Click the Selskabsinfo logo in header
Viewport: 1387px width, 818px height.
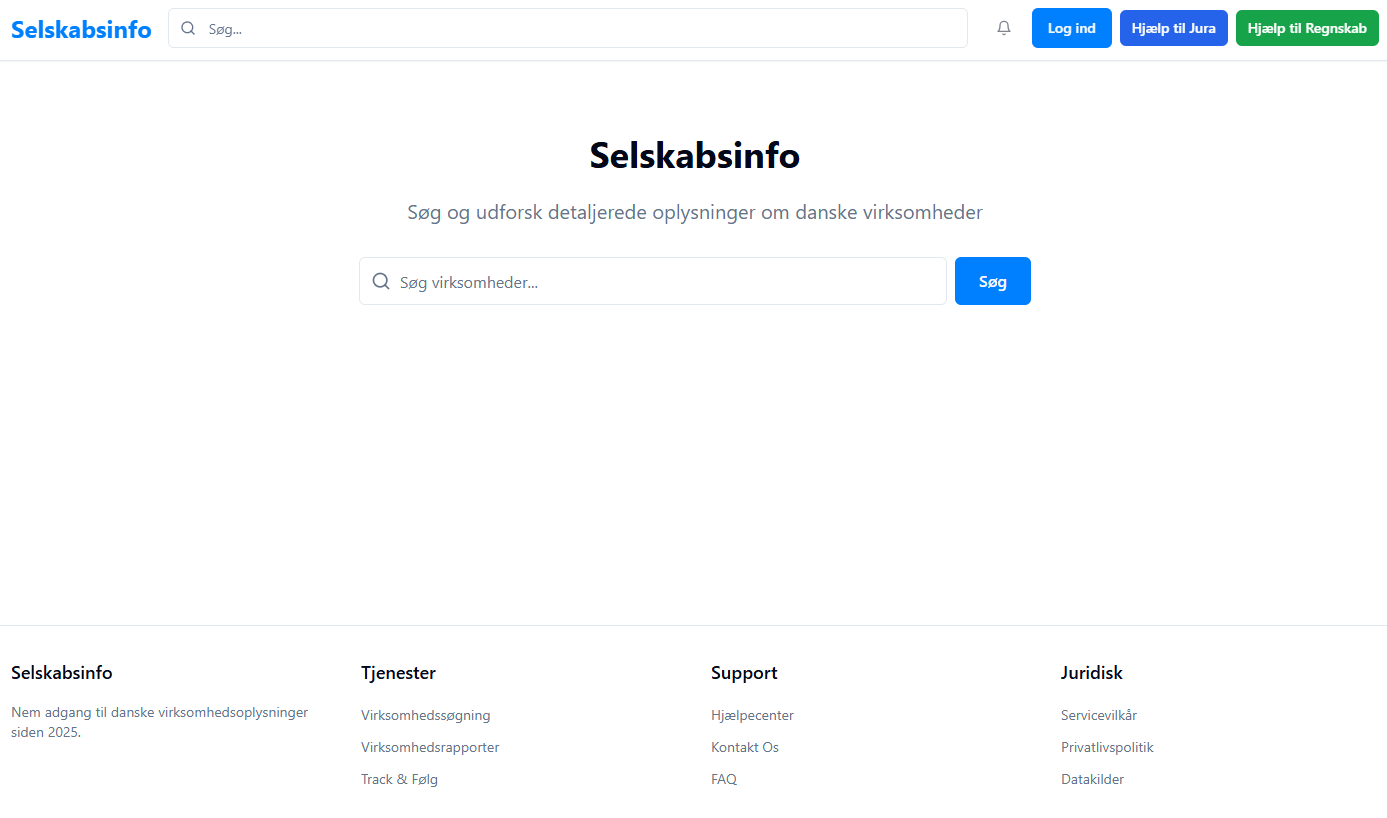click(x=81, y=29)
